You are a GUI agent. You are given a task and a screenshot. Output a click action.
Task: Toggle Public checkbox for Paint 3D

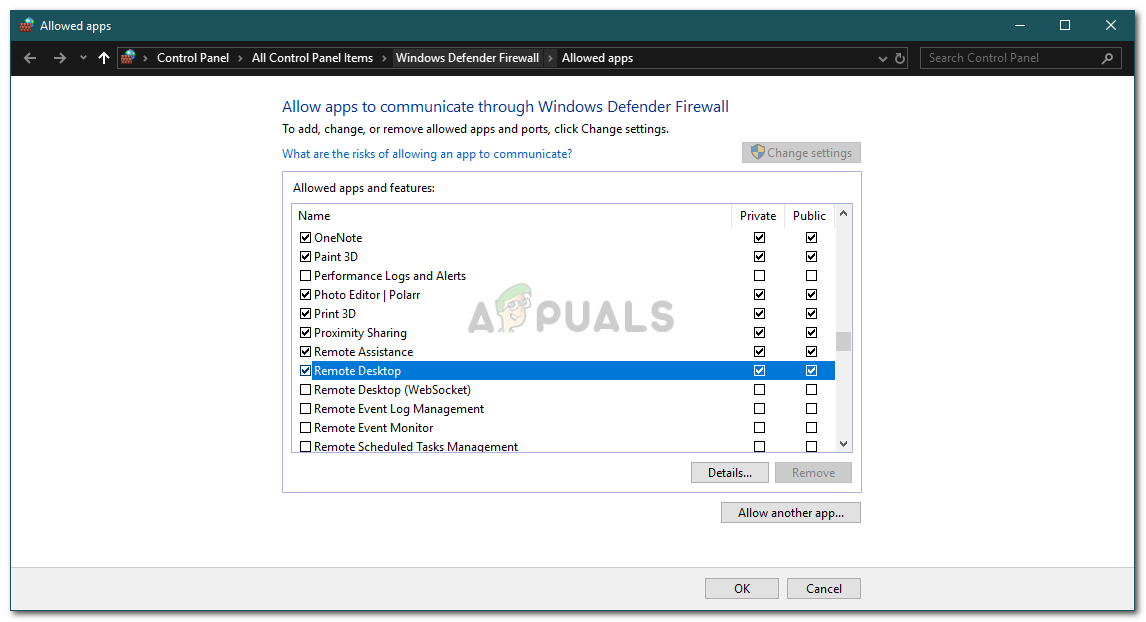(811, 257)
